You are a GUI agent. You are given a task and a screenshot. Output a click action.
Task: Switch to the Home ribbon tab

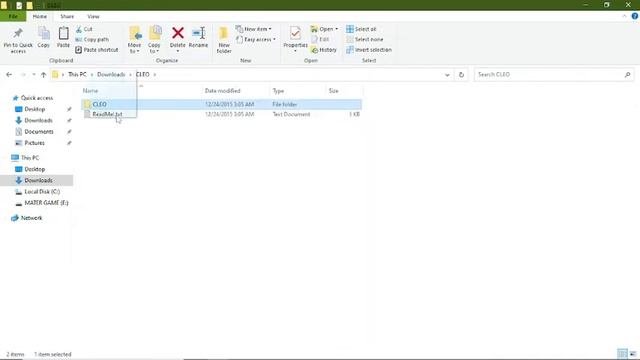click(x=40, y=16)
